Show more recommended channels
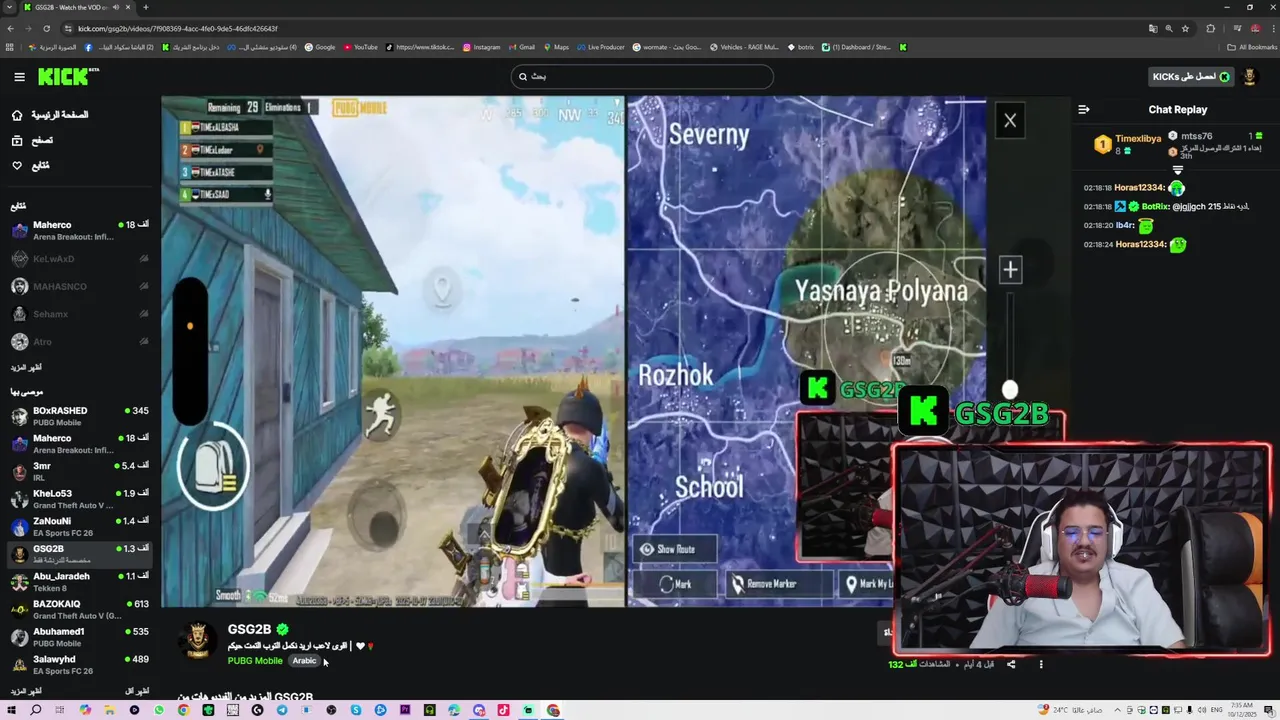 coord(26,691)
